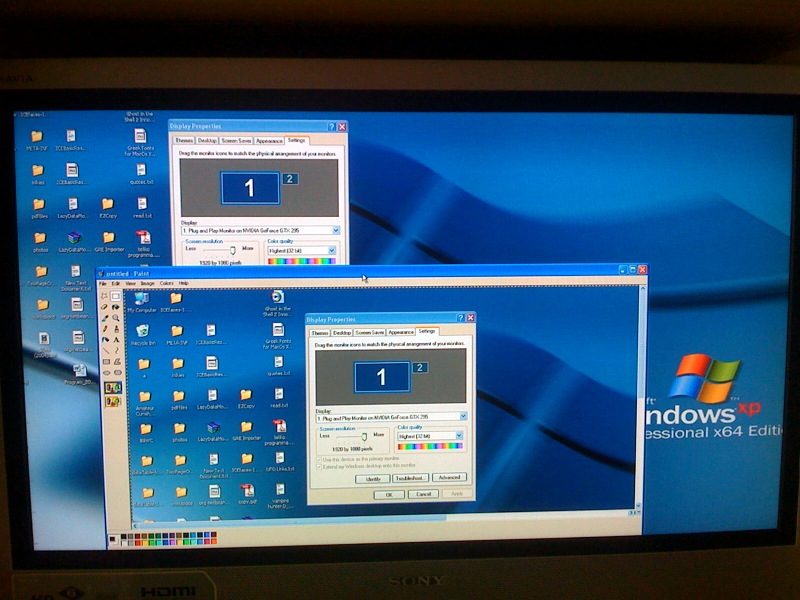Open the View menu in Paint
The image size is (800, 600).
[x=131, y=283]
